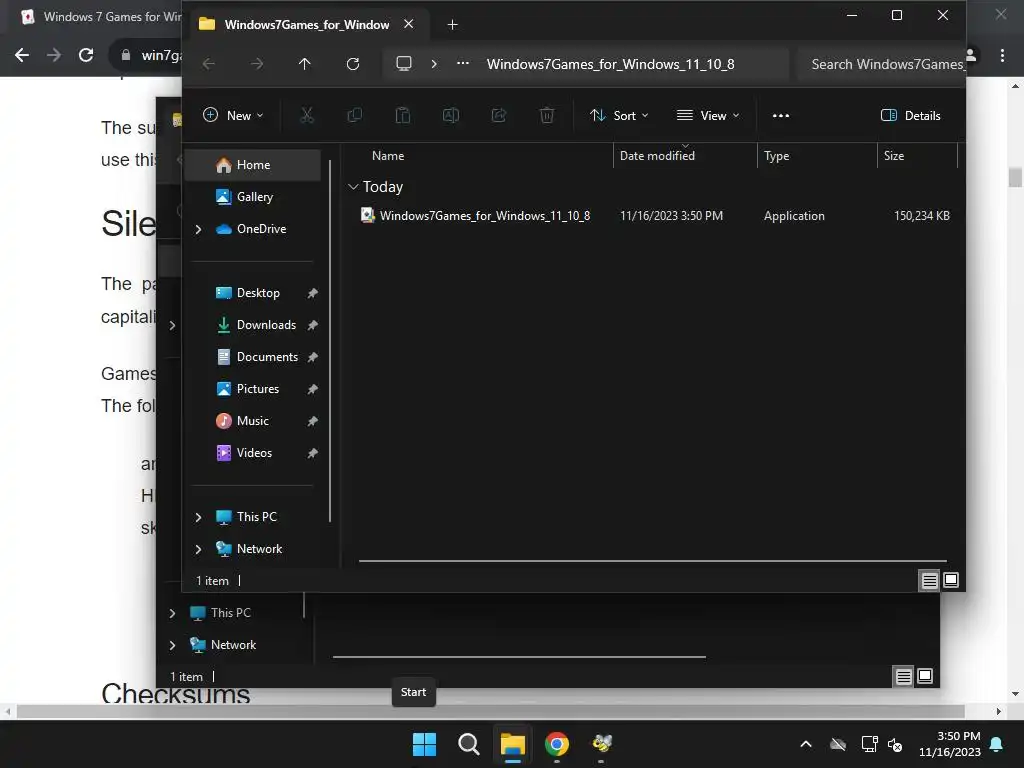Go back in the Chrome browser

(x=22, y=55)
